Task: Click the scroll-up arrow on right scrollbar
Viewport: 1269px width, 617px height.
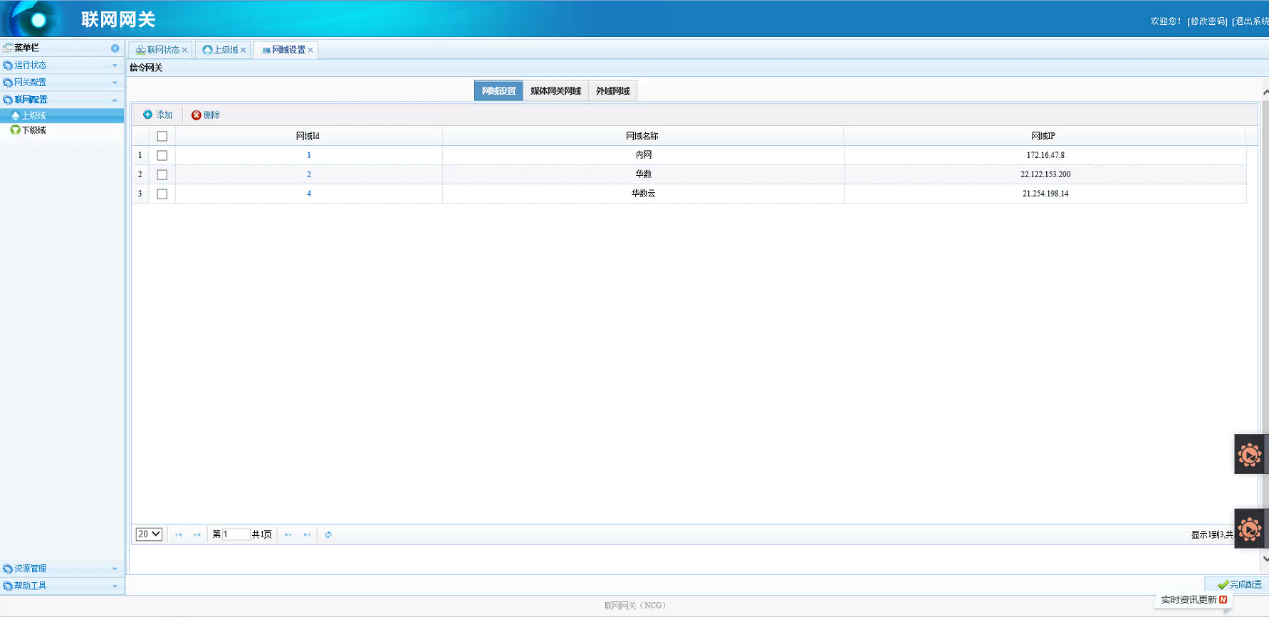Action: [x=1265, y=92]
